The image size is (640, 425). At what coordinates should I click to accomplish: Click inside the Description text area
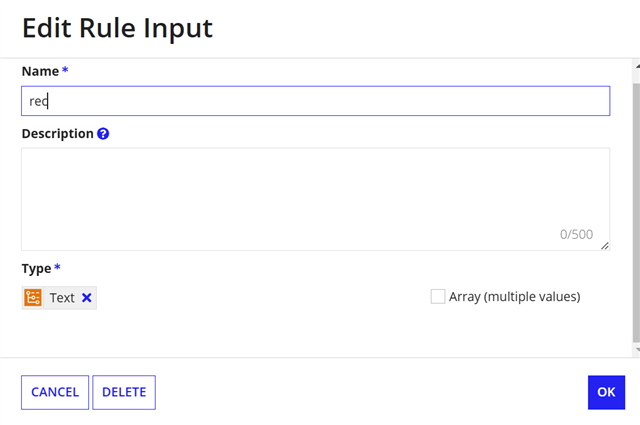316,199
